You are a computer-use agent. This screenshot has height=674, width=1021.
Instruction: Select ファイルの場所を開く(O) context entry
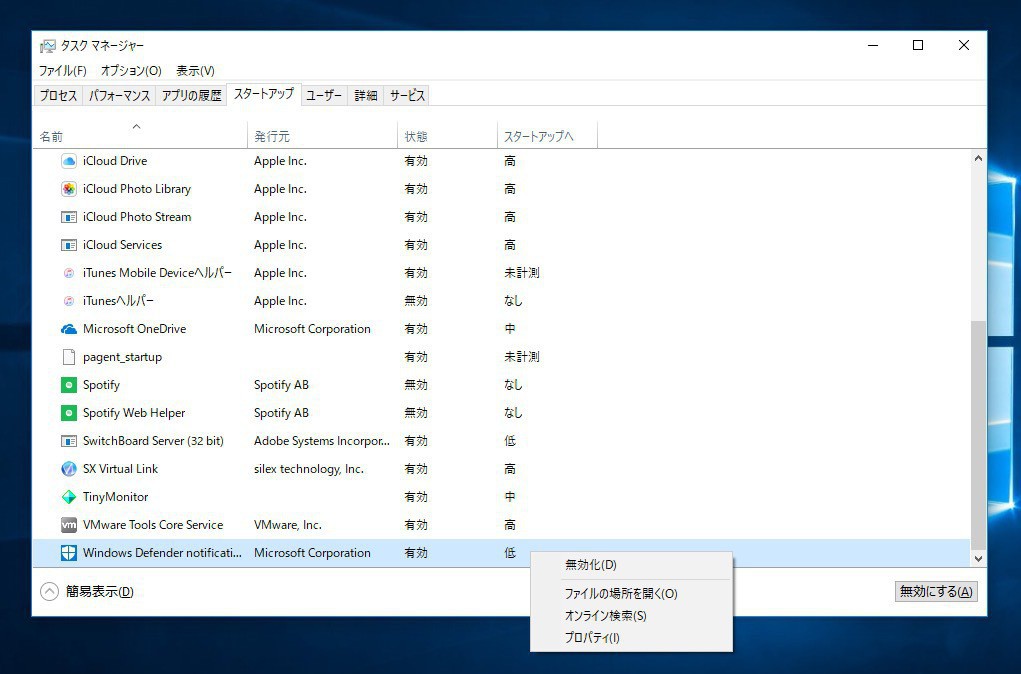621,593
